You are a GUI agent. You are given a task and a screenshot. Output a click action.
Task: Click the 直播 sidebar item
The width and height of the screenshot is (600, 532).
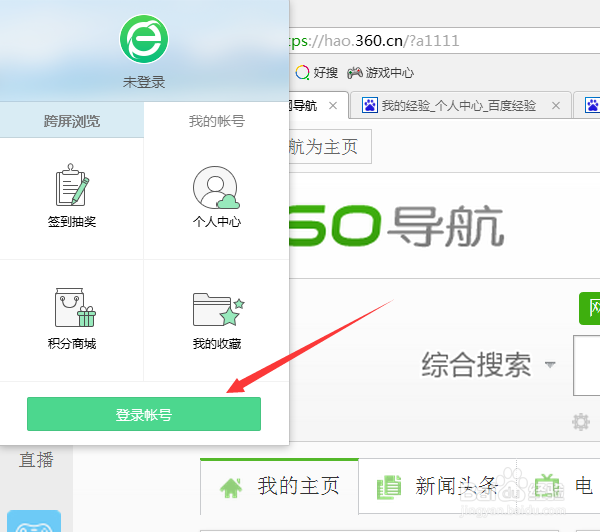click(x=36, y=460)
